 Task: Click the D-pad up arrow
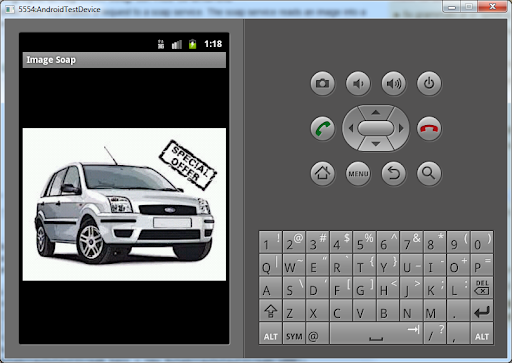376,112
